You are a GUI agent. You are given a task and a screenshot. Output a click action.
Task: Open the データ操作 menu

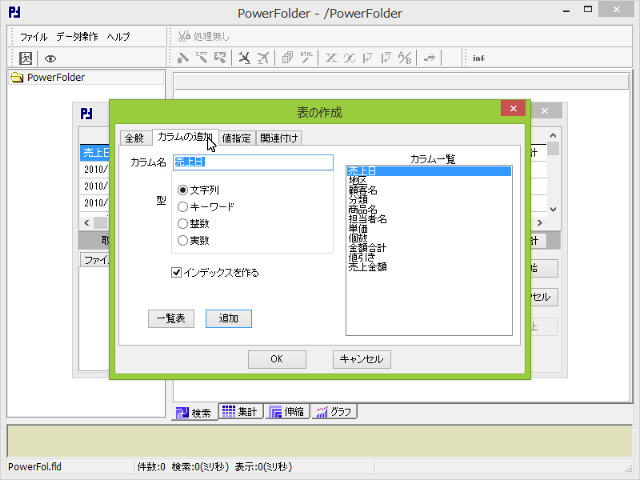click(x=77, y=37)
